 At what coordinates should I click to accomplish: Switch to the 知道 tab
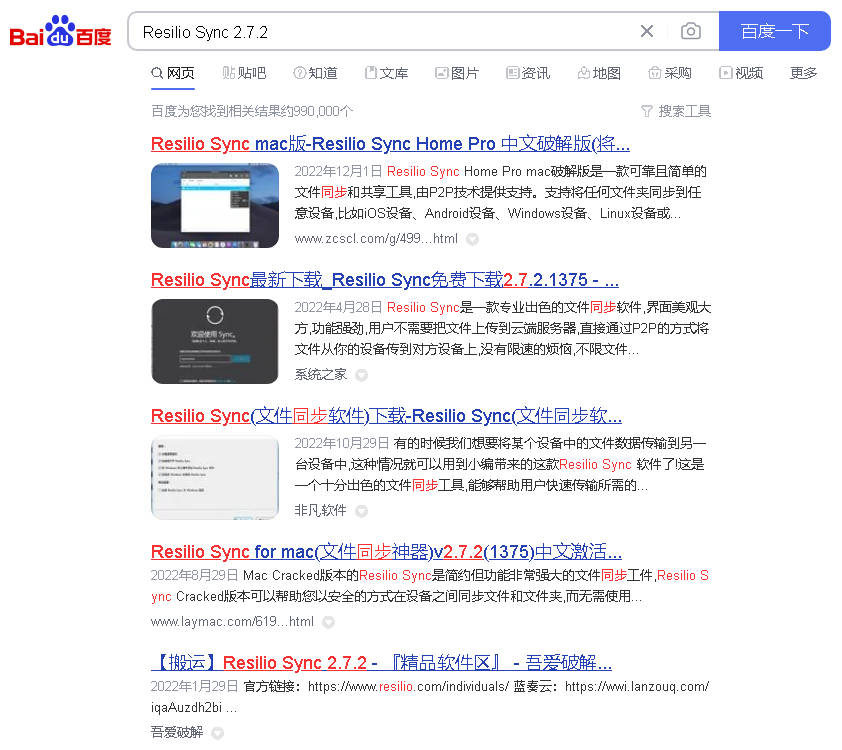click(315, 73)
